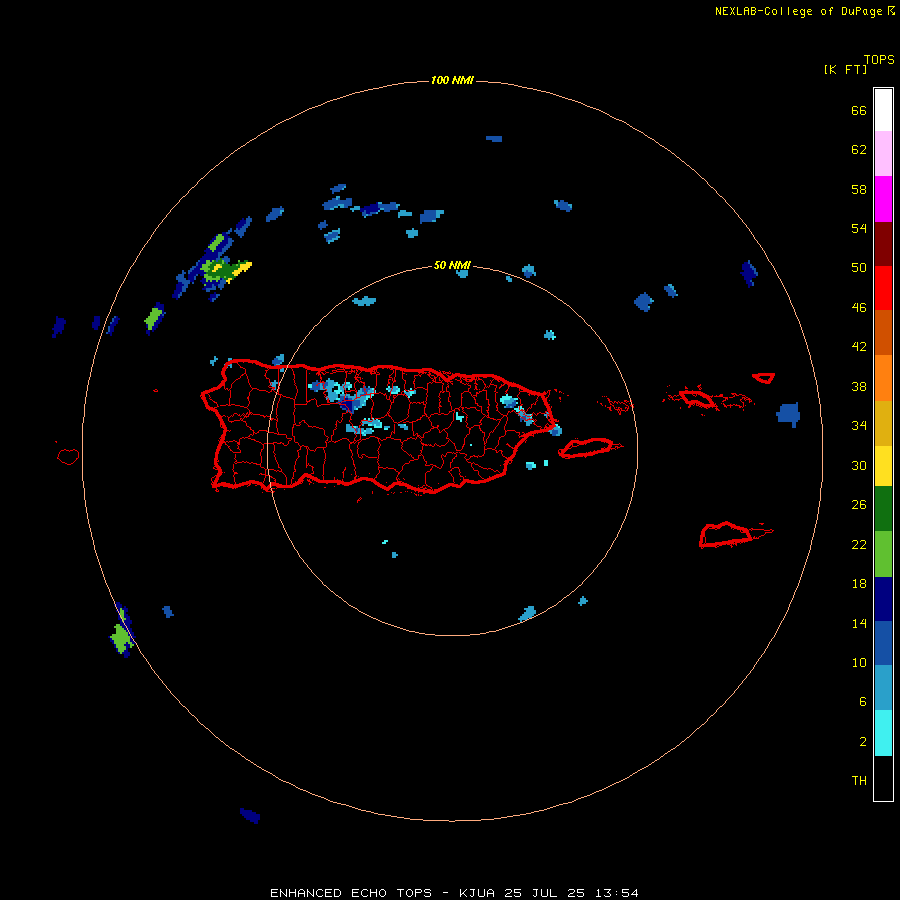Click the "62" legend value

pos(859,149)
